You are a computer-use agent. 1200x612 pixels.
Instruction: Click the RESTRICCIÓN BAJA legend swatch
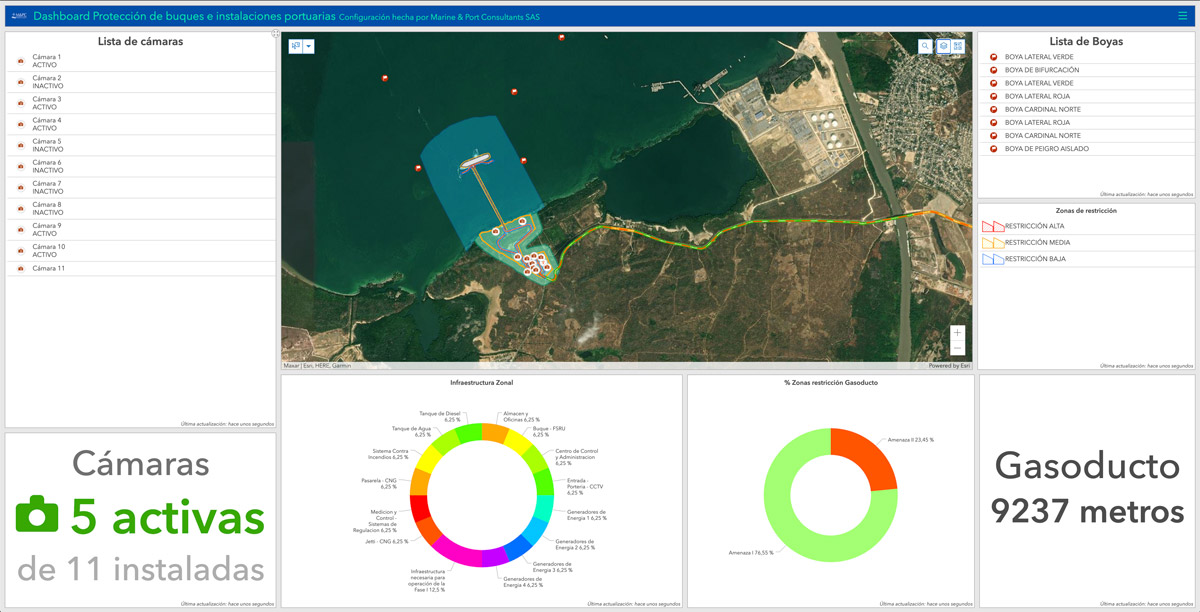(992, 259)
